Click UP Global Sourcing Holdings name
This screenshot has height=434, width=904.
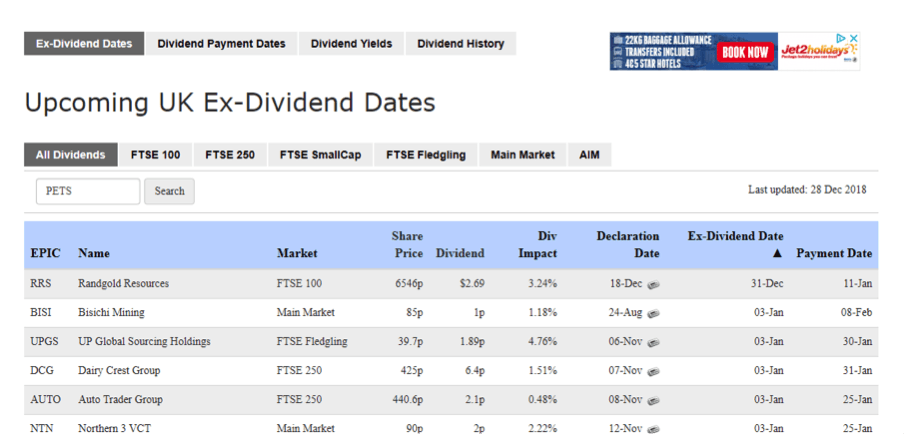[144, 342]
